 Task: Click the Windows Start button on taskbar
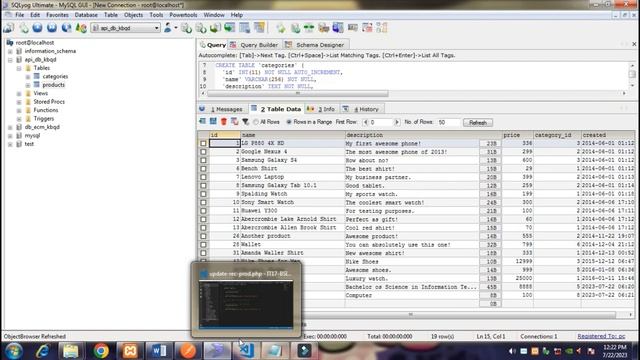point(13,351)
